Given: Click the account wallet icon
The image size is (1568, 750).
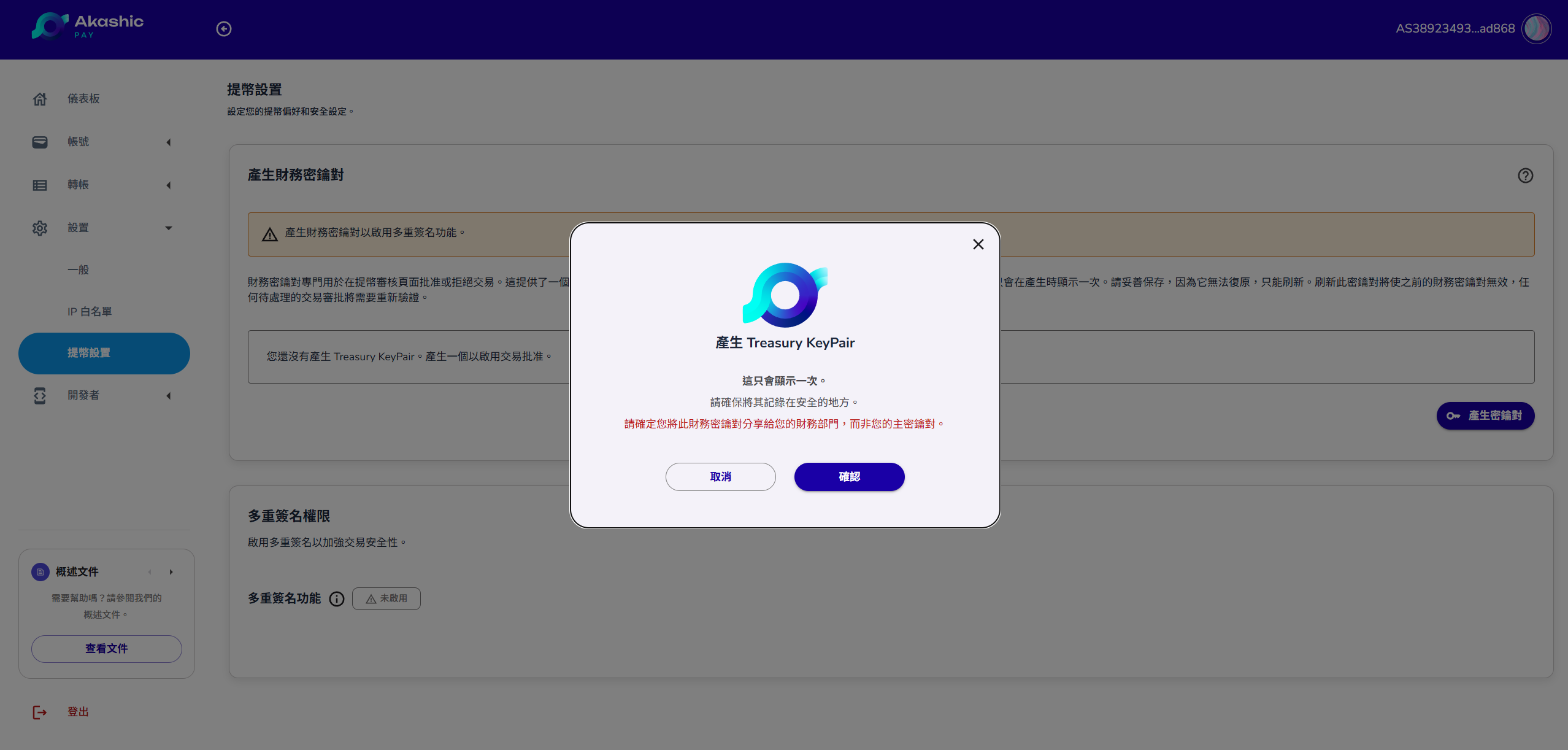Looking at the screenshot, I should [x=40, y=142].
